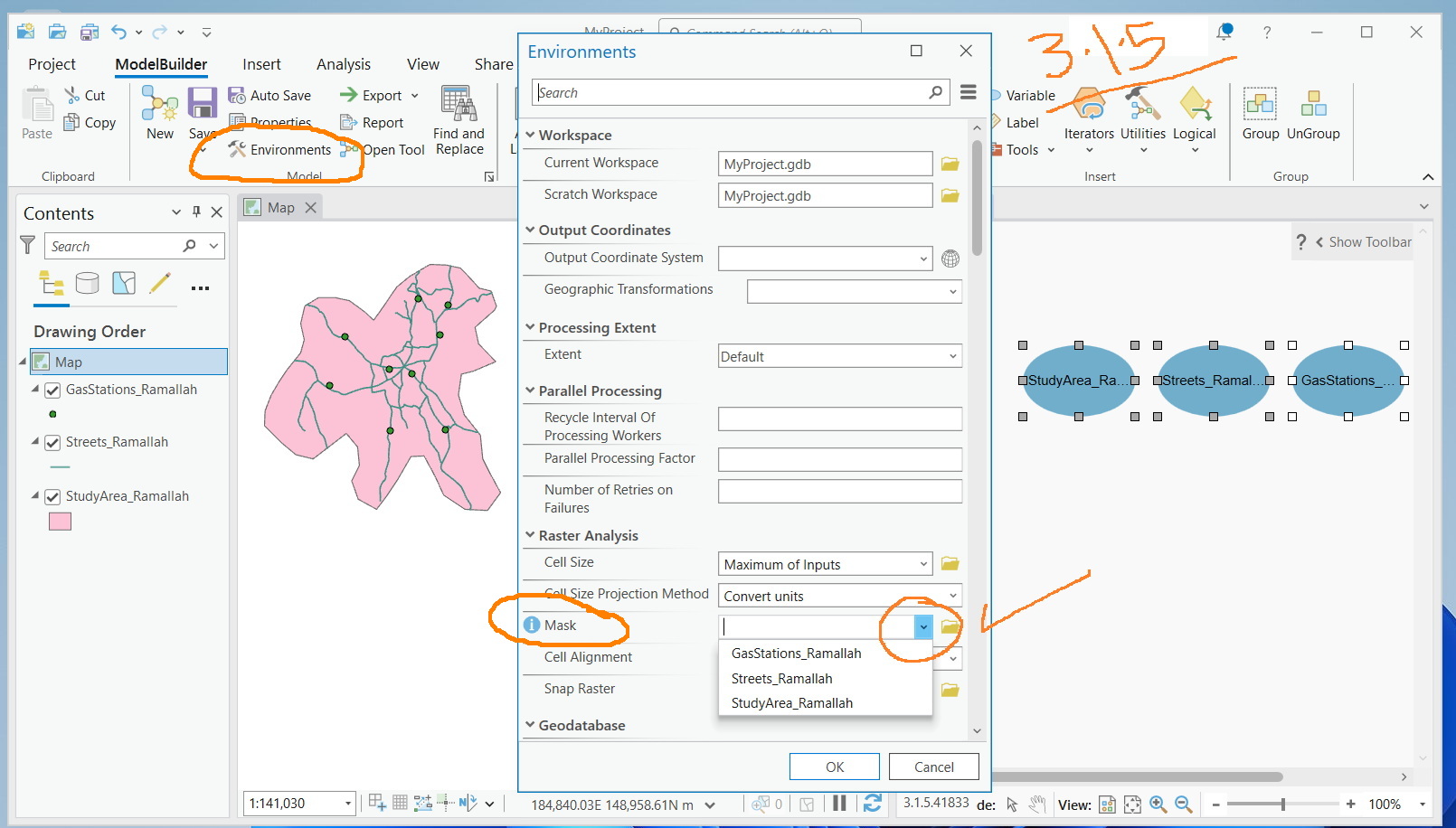This screenshot has height=828, width=1456.
Task: Pick the pink fill swatch under StudyArea_Ramallah
Action: [59, 522]
